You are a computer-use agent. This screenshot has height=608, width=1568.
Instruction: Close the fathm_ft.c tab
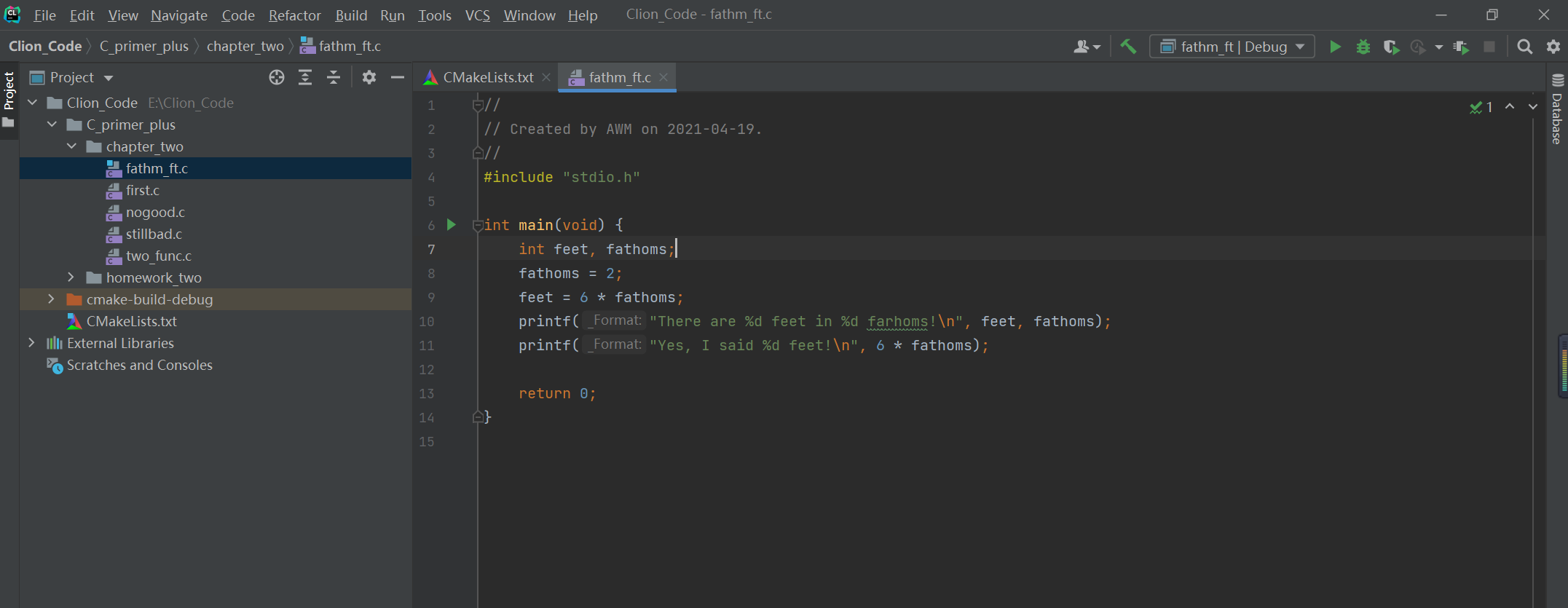663,77
